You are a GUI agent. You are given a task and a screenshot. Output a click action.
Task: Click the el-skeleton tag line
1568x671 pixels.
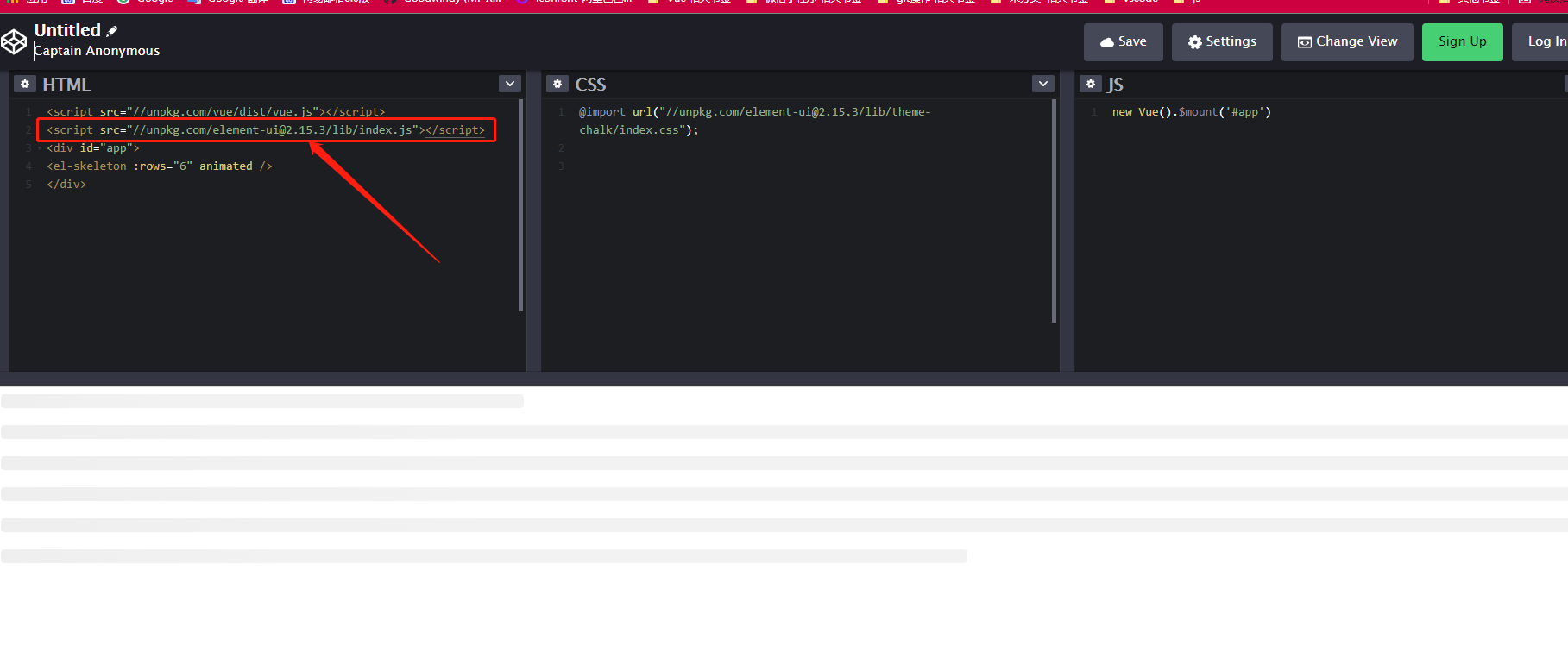click(x=160, y=166)
